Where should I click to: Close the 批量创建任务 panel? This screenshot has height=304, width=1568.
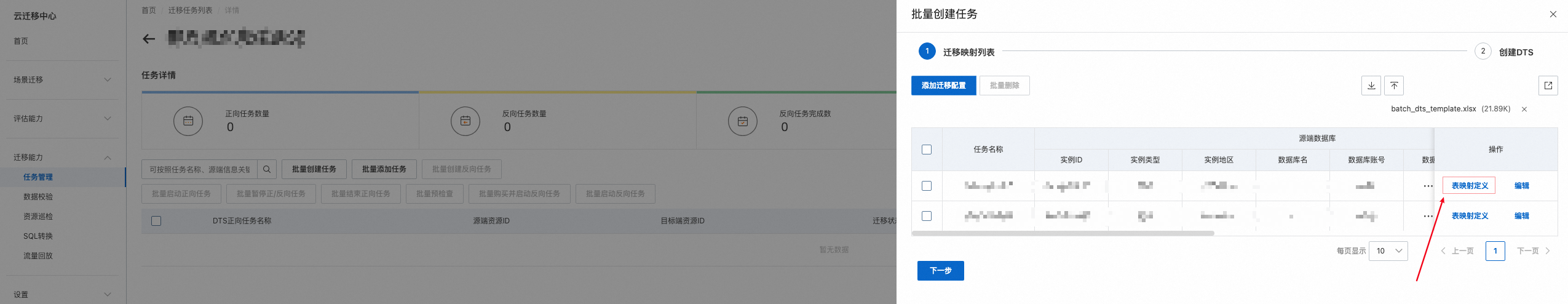click(1553, 14)
